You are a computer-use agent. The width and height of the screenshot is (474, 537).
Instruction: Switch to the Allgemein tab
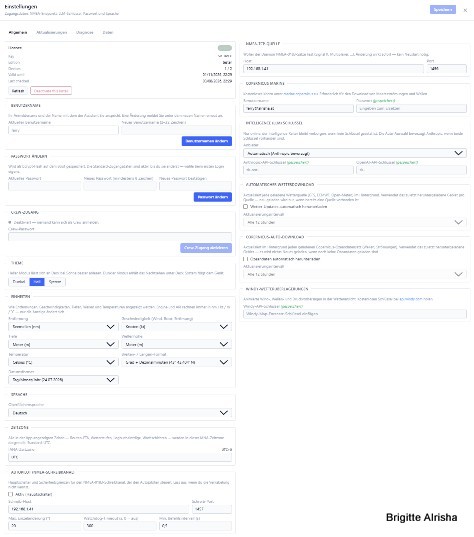tap(18, 33)
